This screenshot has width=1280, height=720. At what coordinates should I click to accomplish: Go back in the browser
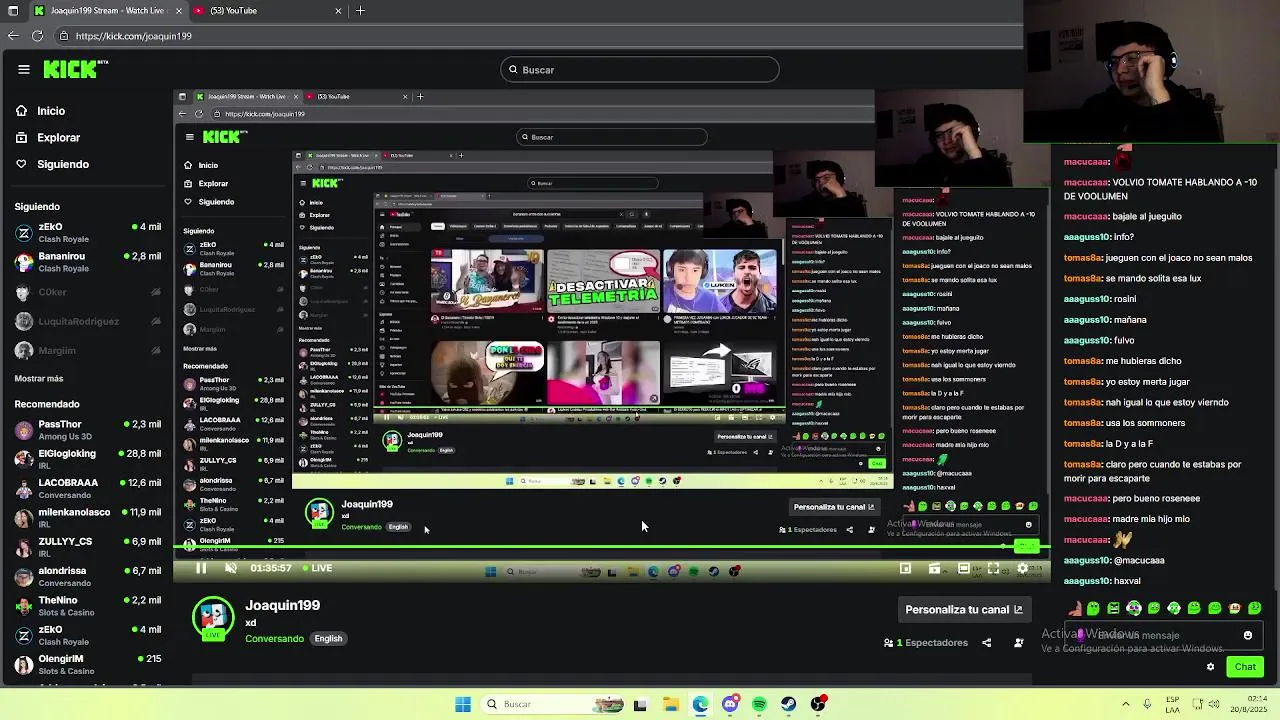12,36
